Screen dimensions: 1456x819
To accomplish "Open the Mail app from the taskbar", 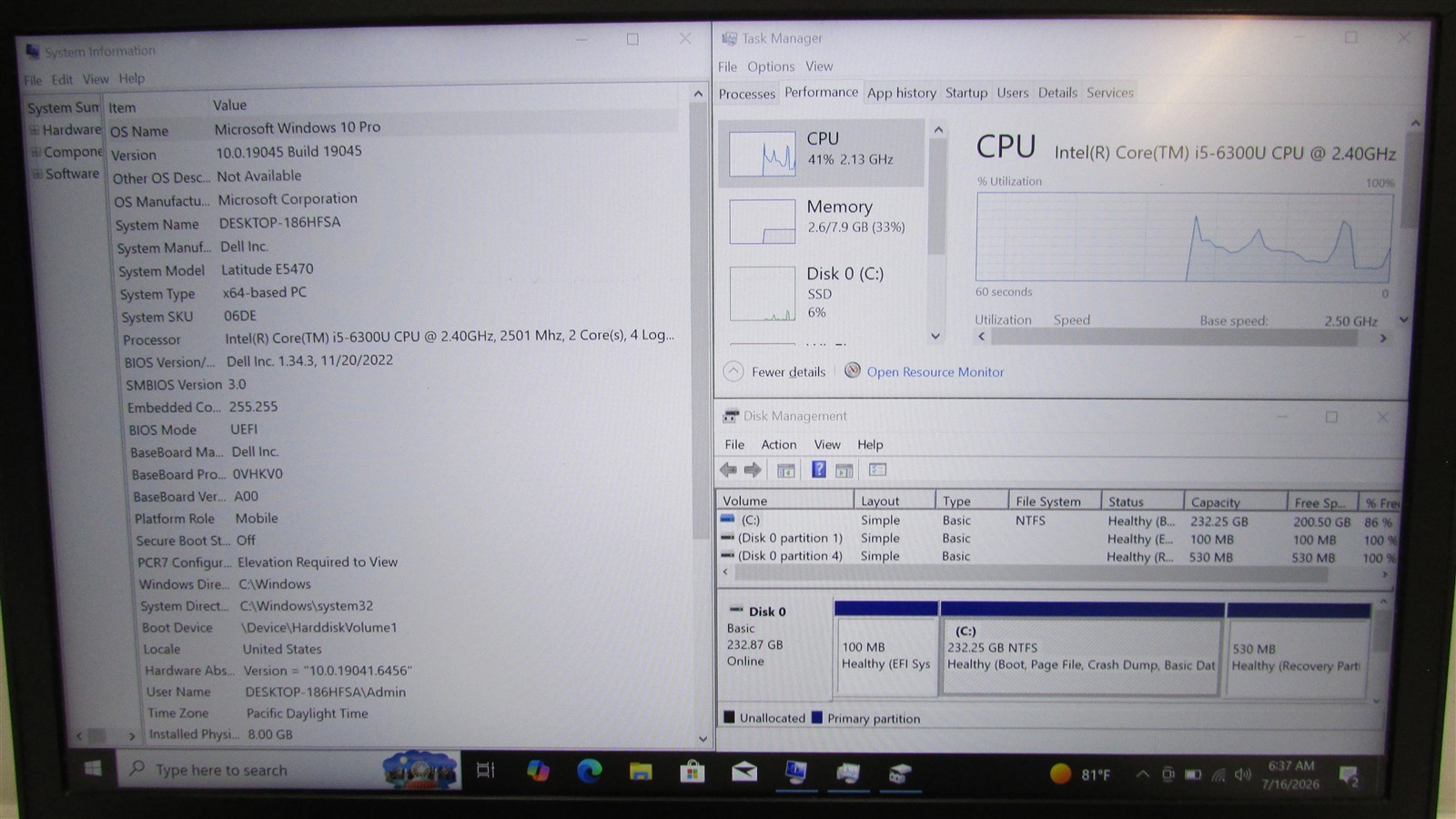I will pos(744,772).
